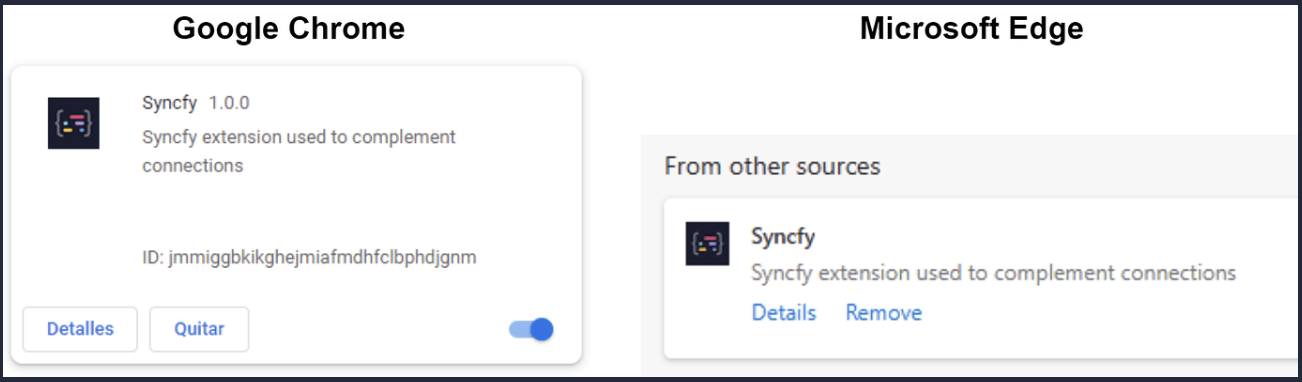Image resolution: width=1302 pixels, height=382 pixels.
Task: Click the Edge extension description text
Action: click(x=994, y=273)
